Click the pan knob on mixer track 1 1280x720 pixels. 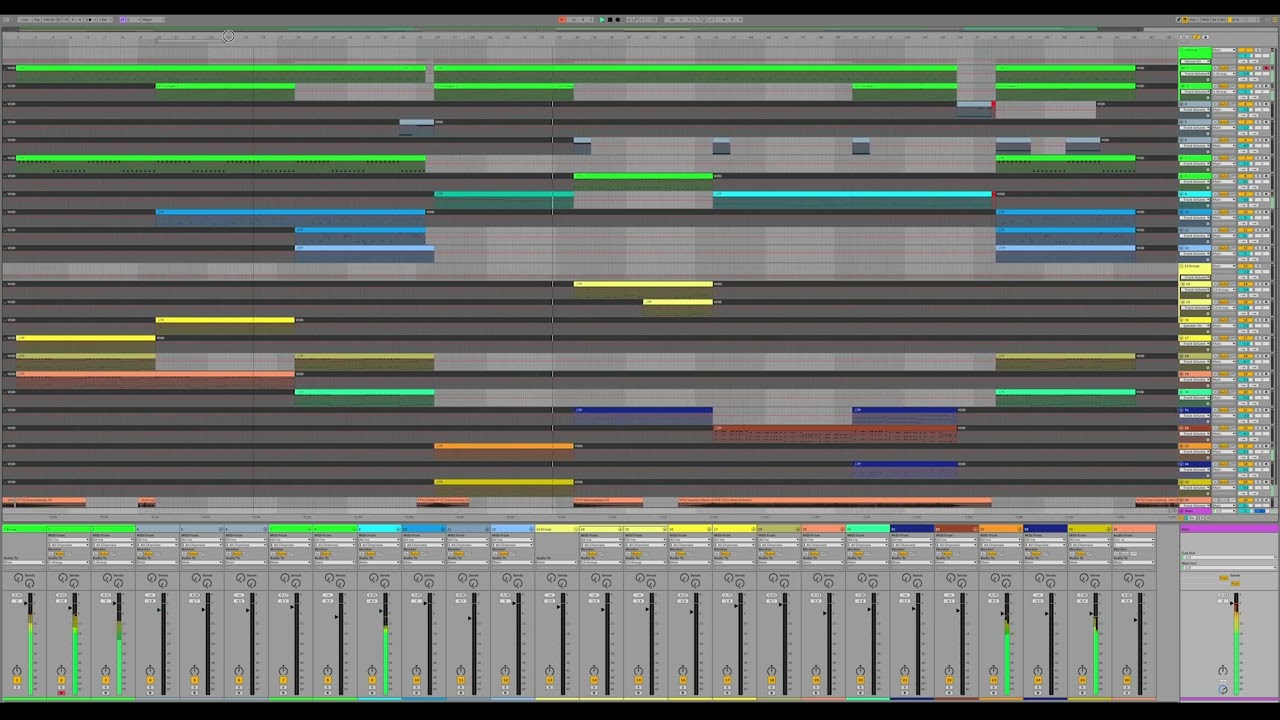pyautogui.click(x=17, y=671)
